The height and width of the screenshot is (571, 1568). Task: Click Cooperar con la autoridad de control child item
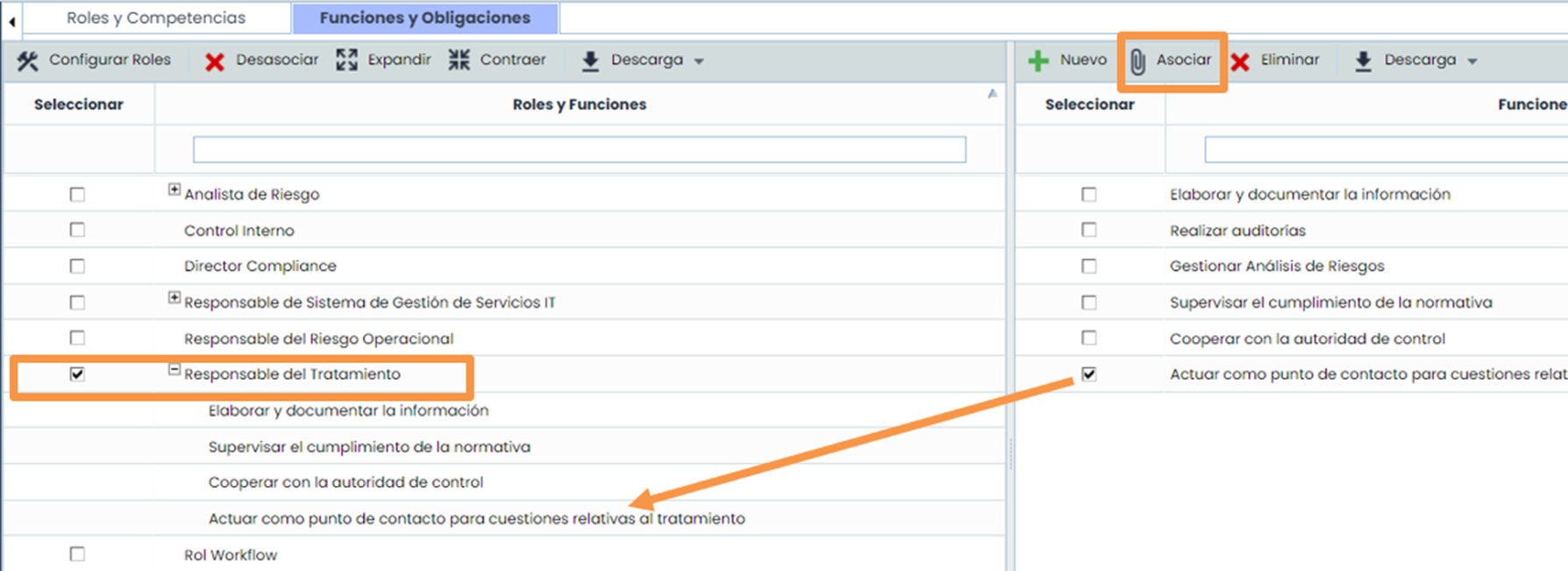pos(346,482)
